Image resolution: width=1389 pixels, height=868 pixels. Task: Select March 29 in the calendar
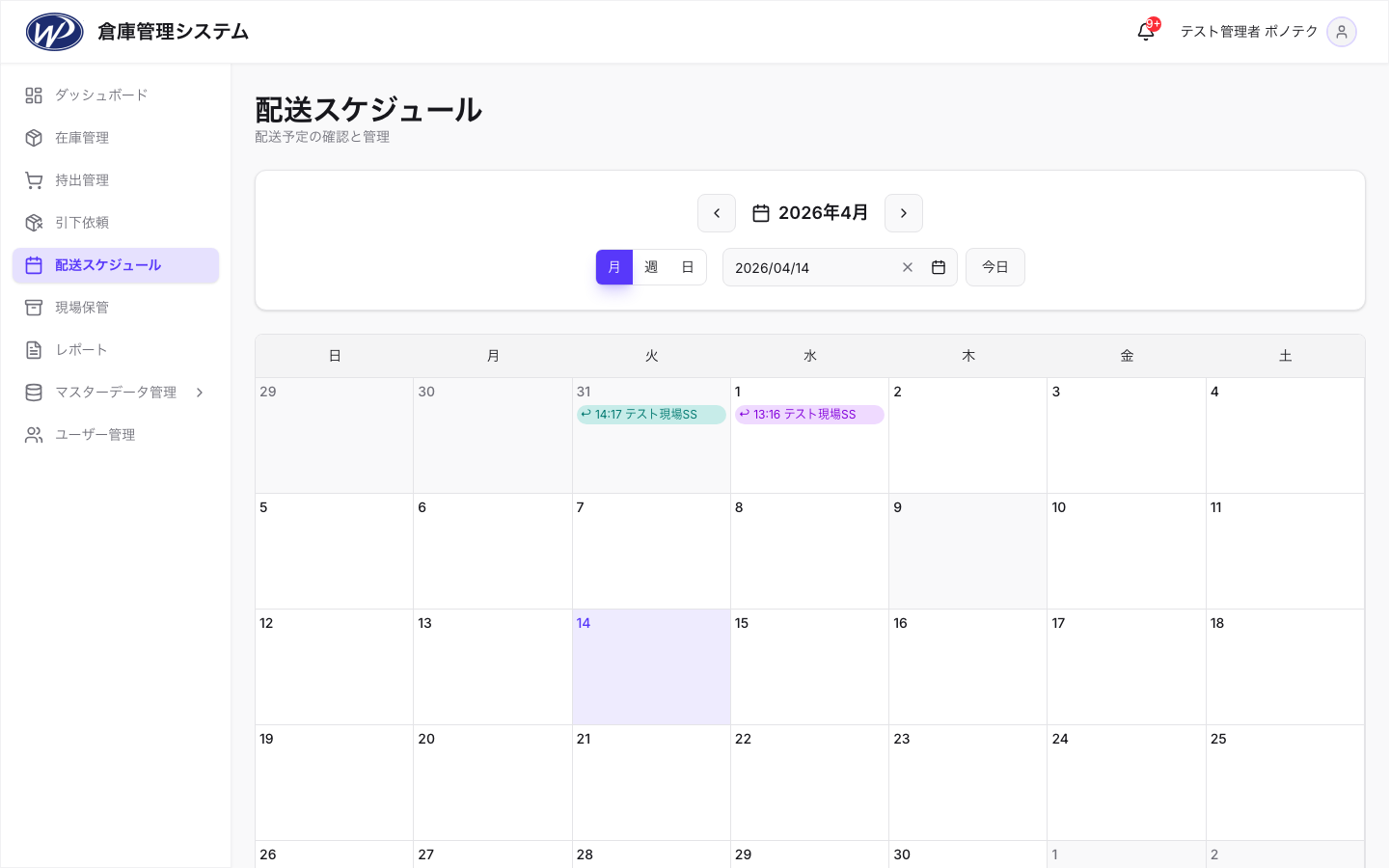pyautogui.click(x=335, y=436)
